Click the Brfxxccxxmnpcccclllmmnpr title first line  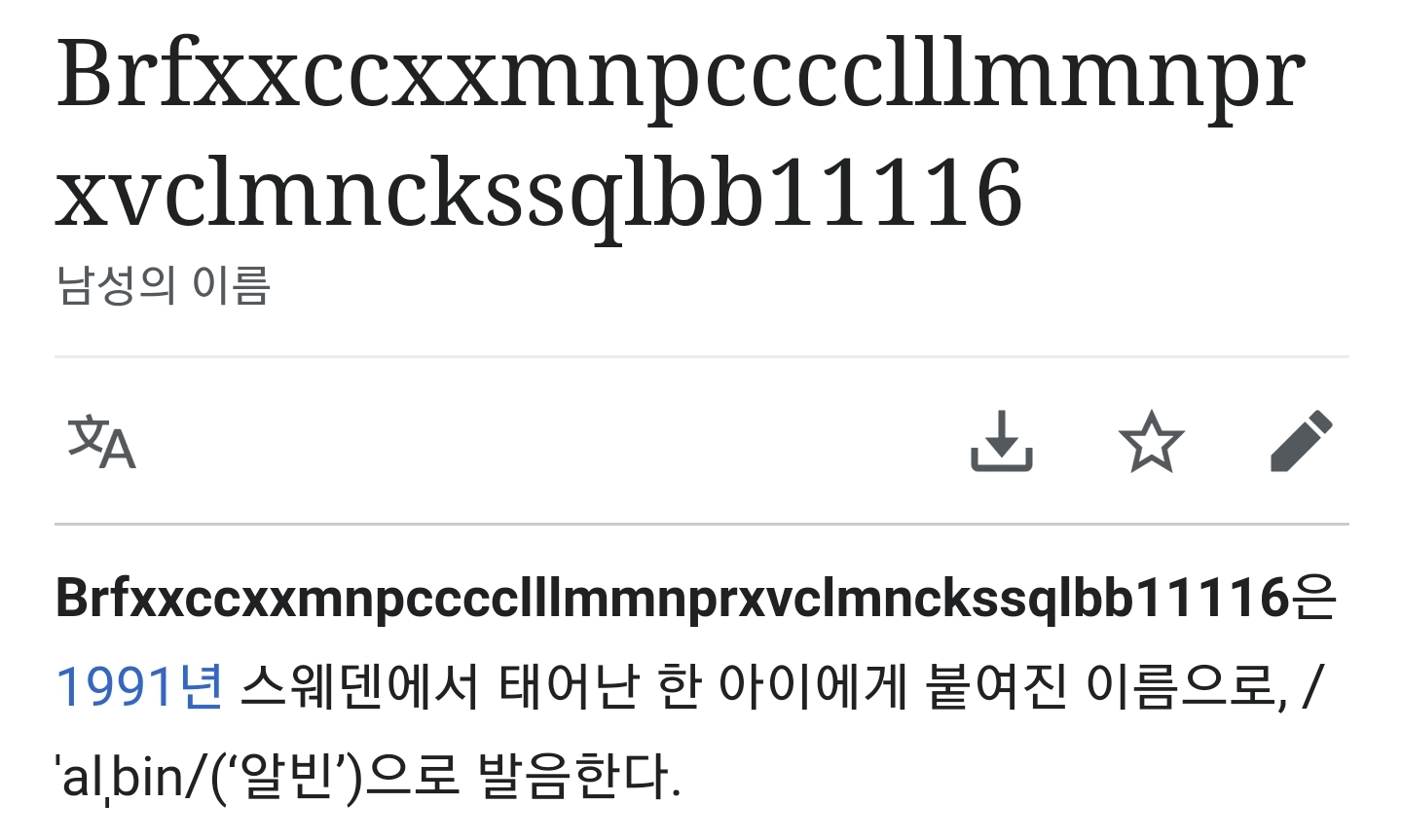[681, 76]
